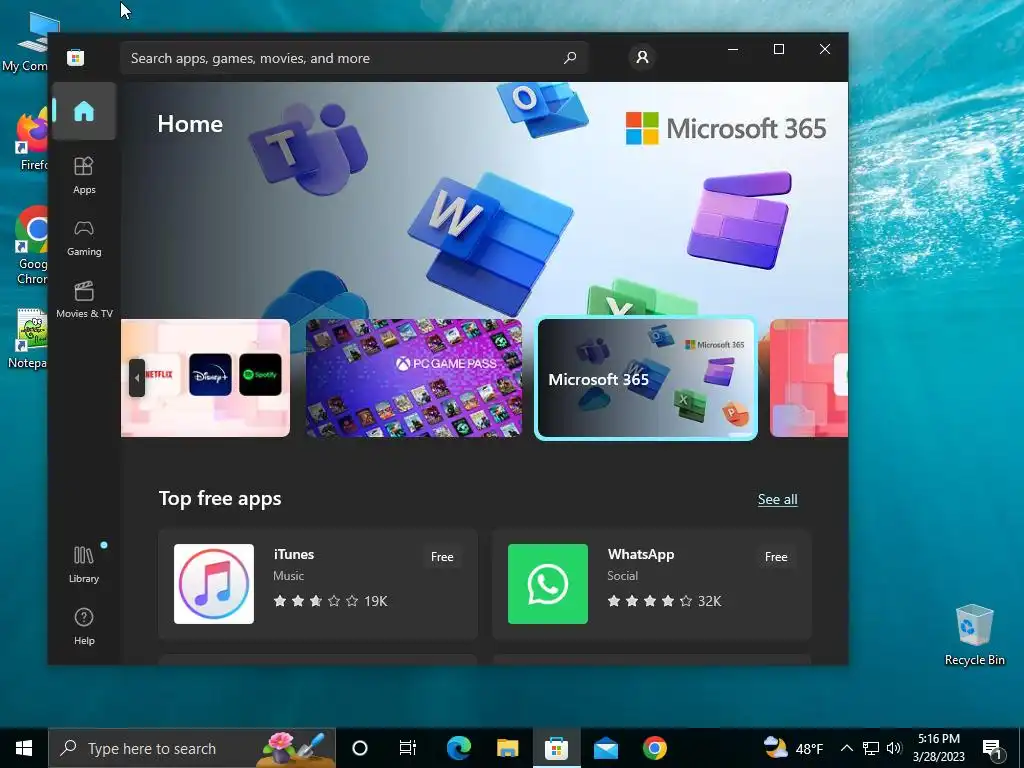The height and width of the screenshot is (768, 1024).
Task: Select the Firefox desktop shortcut
Action: [x=32, y=139]
